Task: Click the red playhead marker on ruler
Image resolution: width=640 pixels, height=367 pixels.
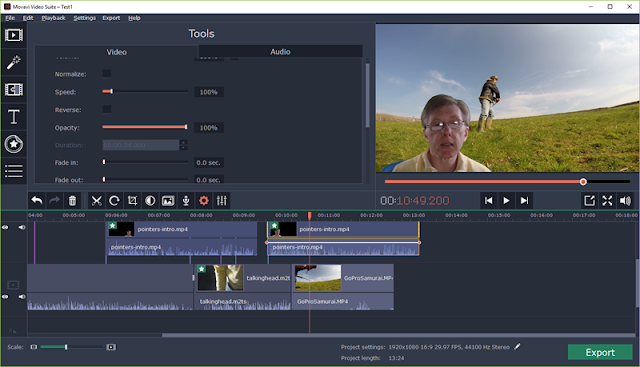Action: tap(310, 215)
